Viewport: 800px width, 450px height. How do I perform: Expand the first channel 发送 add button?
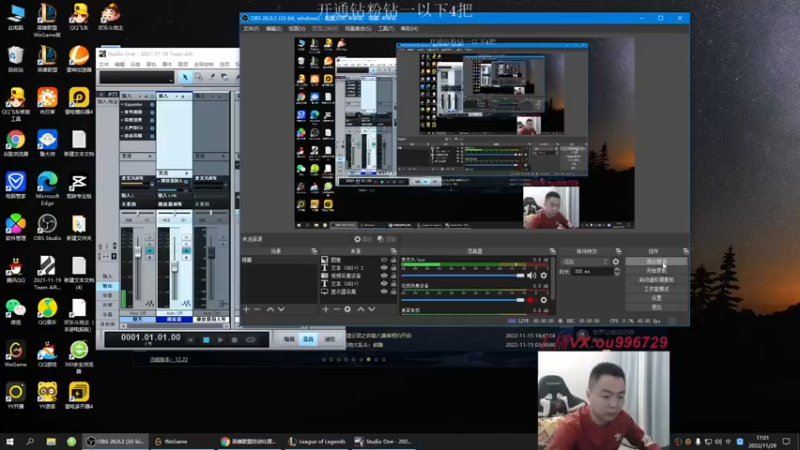click(x=150, y=156)
